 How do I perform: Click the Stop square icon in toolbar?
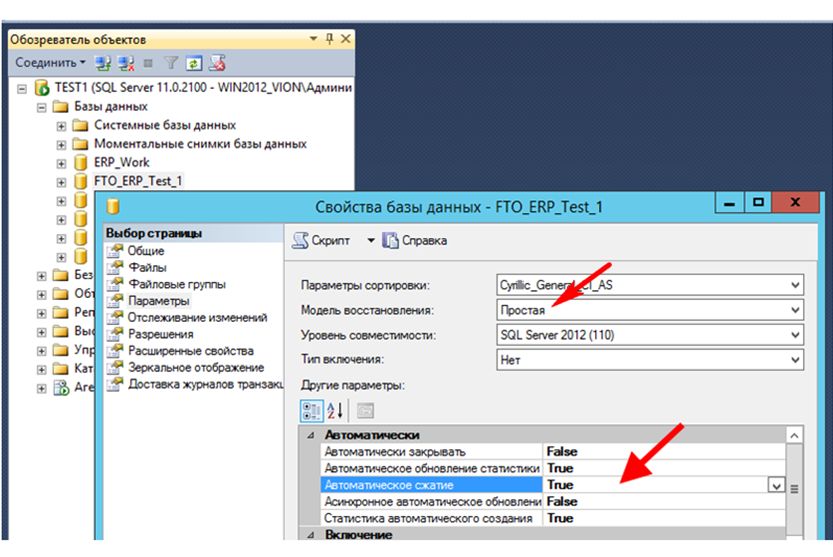pyautogui.click(x=148, y=63)
